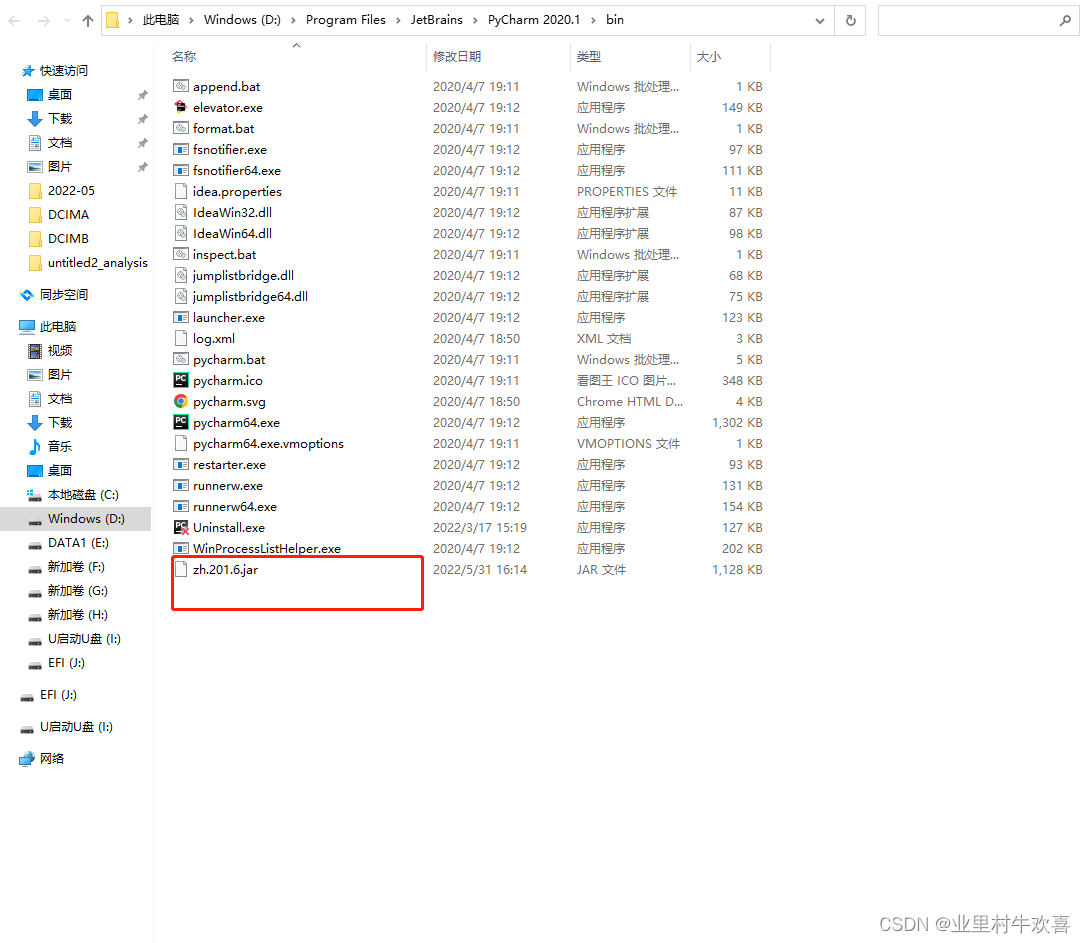Select size cell 1,302 KB
1086x943 pixels.
point(737,422)
